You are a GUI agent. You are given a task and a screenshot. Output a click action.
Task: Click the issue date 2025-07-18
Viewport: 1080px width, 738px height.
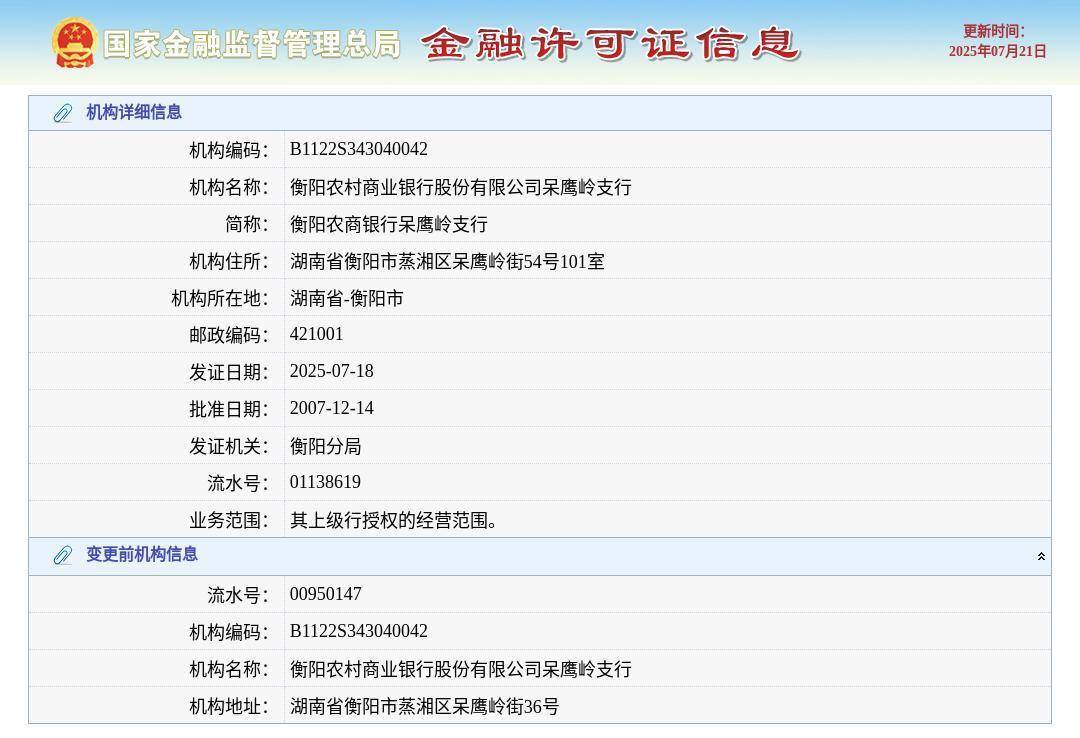(331, 371)
